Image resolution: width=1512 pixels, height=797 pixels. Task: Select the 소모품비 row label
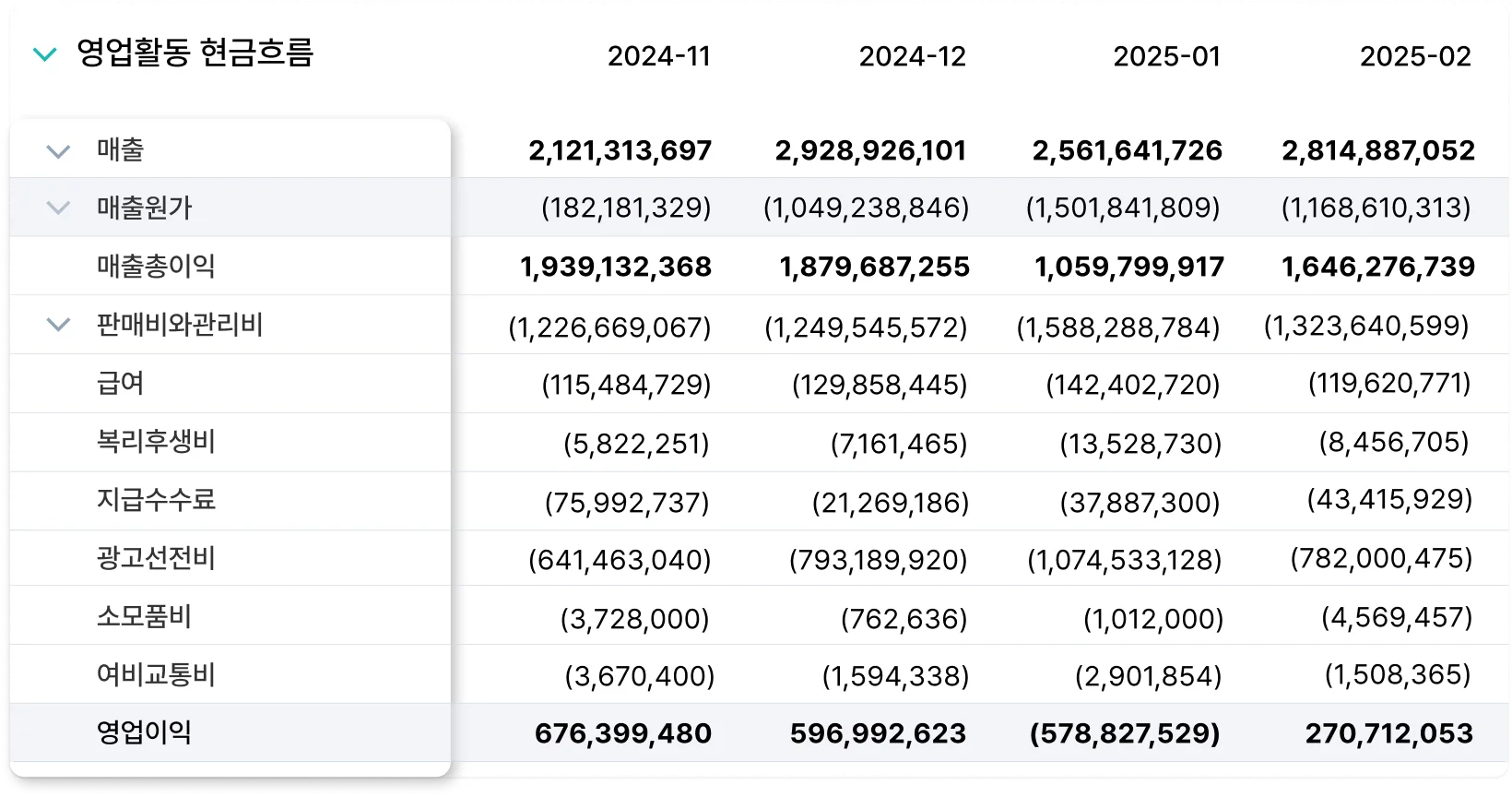[x=144, y=617]
